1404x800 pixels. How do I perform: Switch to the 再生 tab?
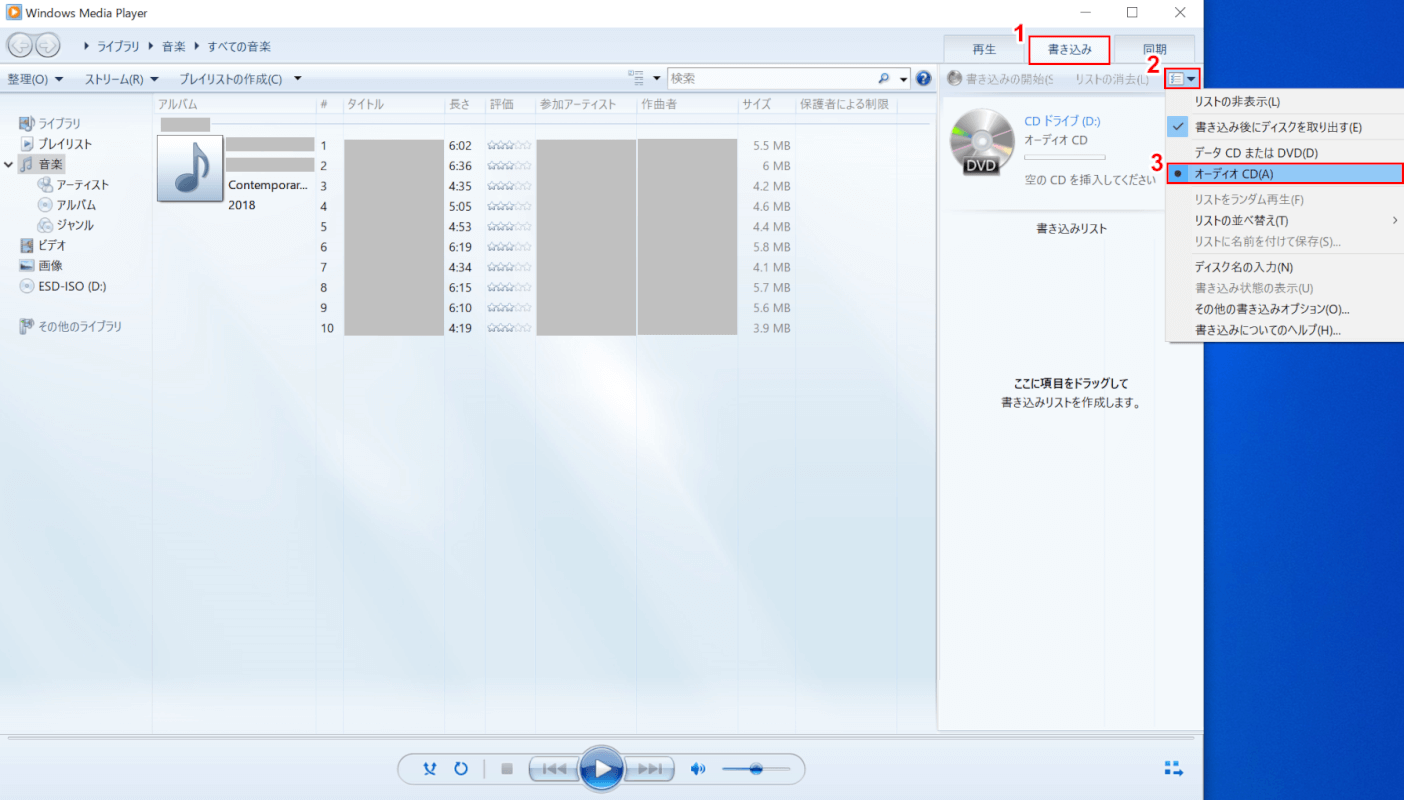coord(984,49)
